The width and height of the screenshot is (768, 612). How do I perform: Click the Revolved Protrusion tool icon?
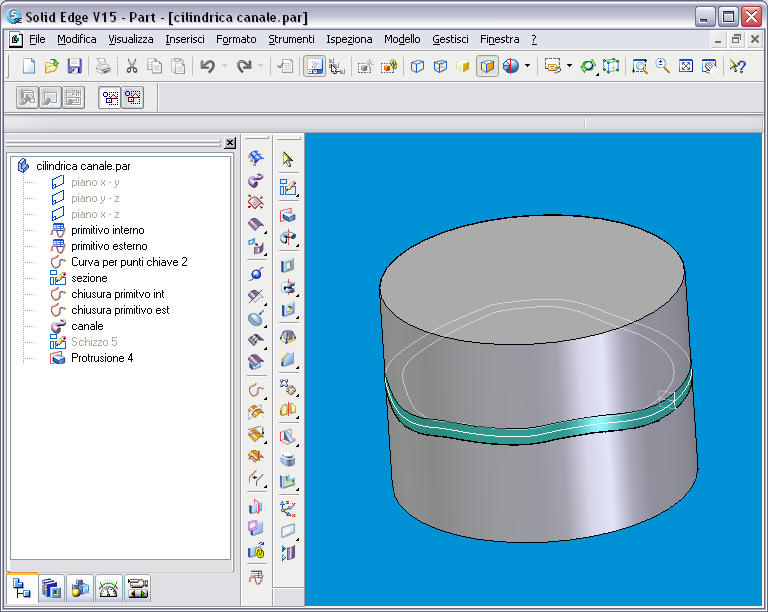coord(288,238)
